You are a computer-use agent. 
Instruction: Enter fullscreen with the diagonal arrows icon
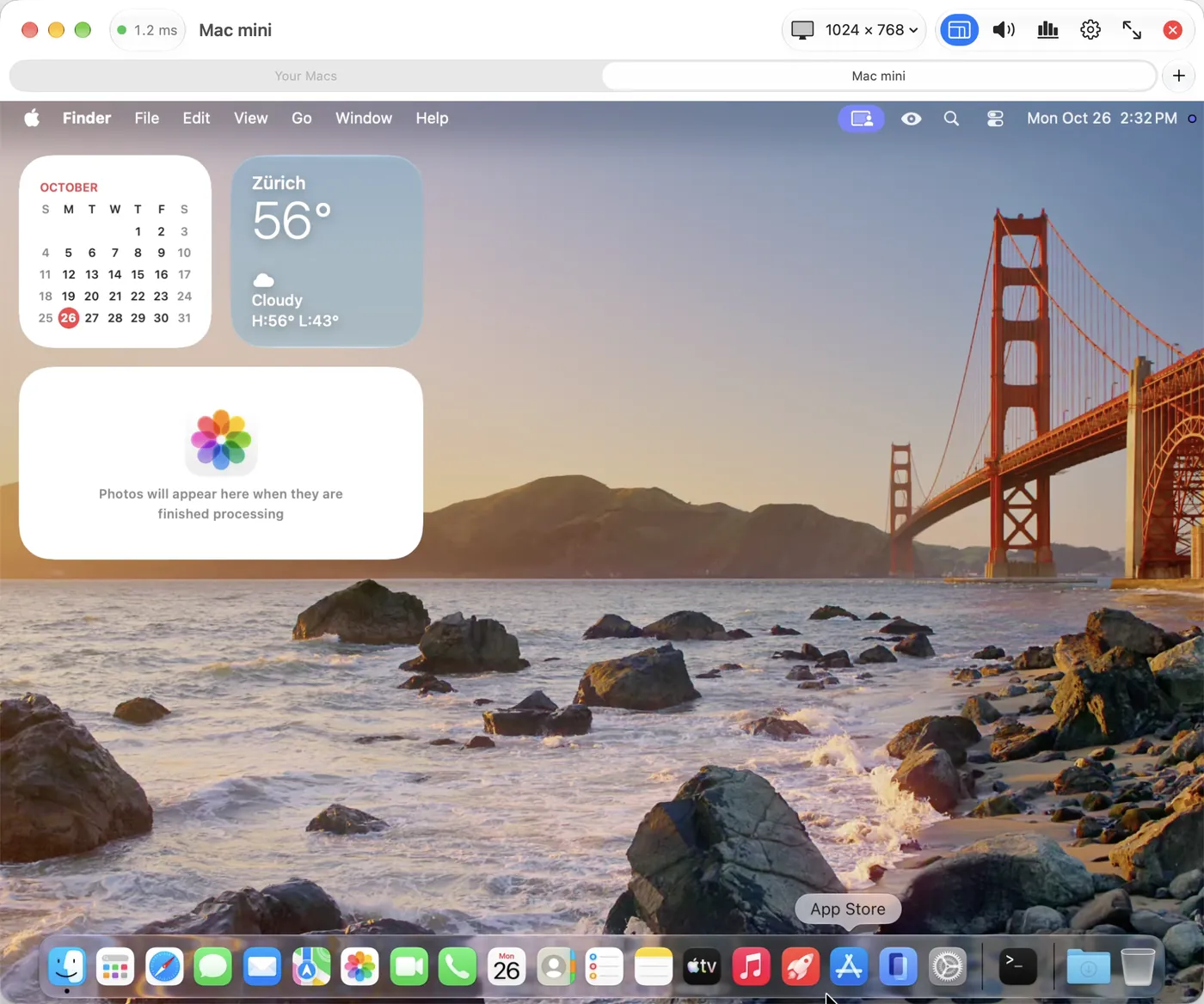click(1132, 30)
